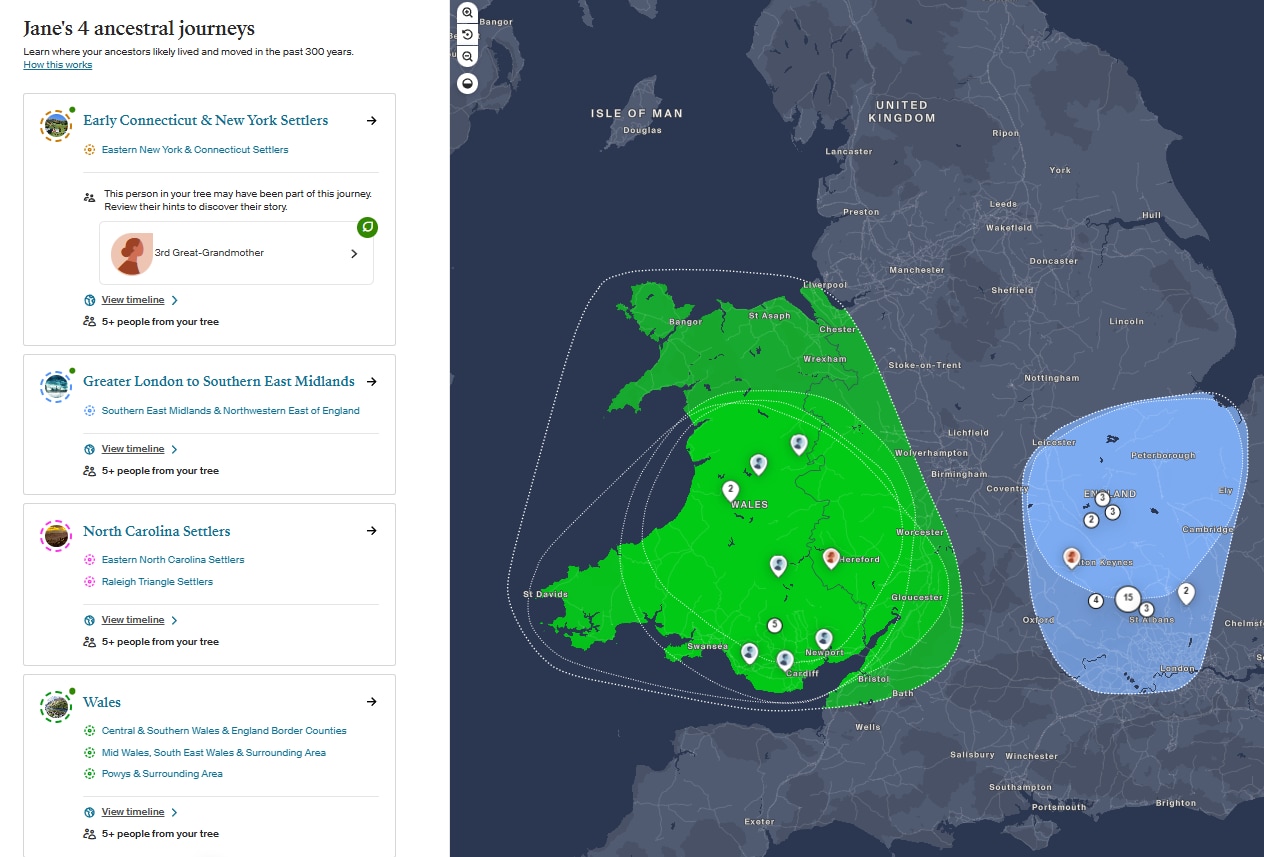Click the cluster marker labeled 15
Screen dimensions: 1264x857
(x=1128, y=598)
